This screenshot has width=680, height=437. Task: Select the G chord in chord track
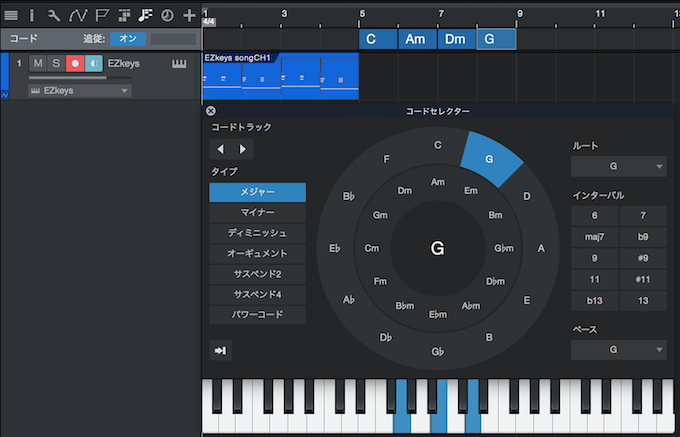point(496,39)
